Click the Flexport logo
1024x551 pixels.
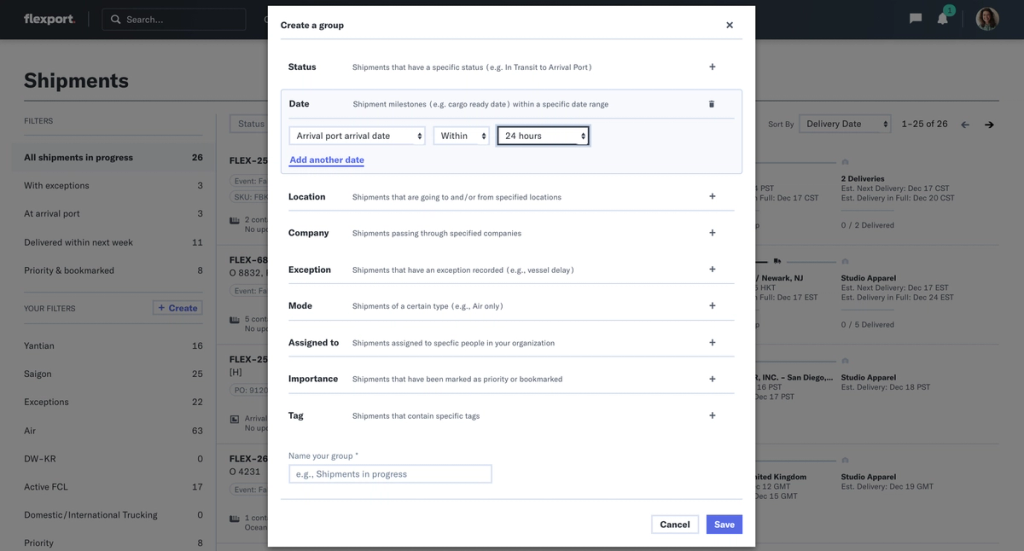(x=49, y=19)
